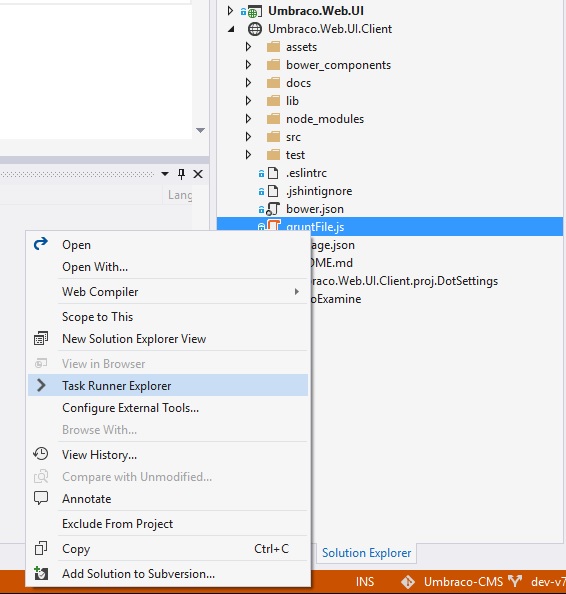The image size is (566, 594).
Task: Expand the Umbraco.Web.UI project node
Action: (230, 11)
